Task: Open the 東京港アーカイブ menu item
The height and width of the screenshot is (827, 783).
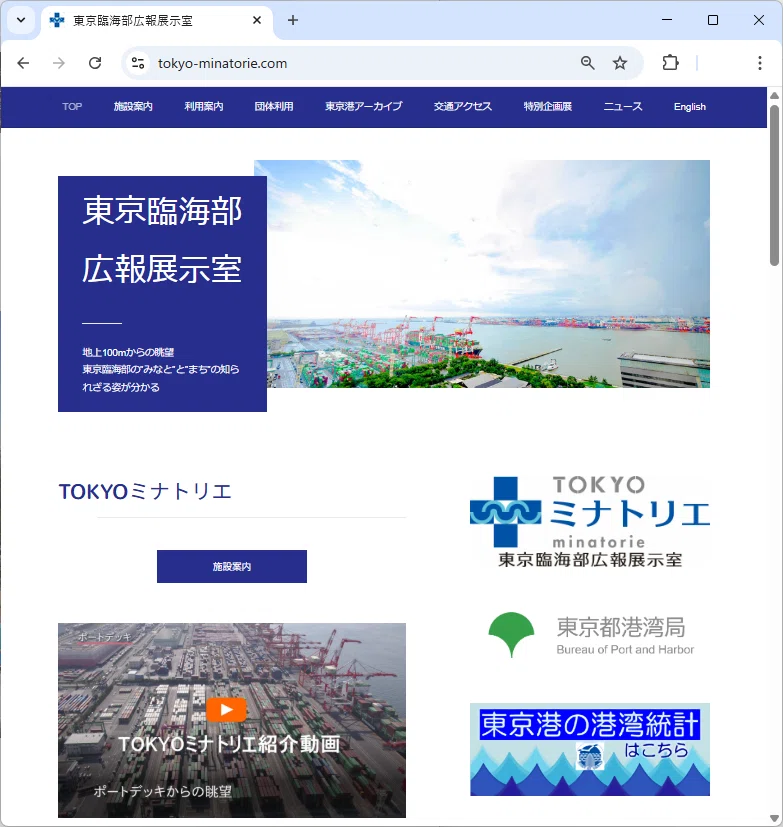Action: pos(364,107)
